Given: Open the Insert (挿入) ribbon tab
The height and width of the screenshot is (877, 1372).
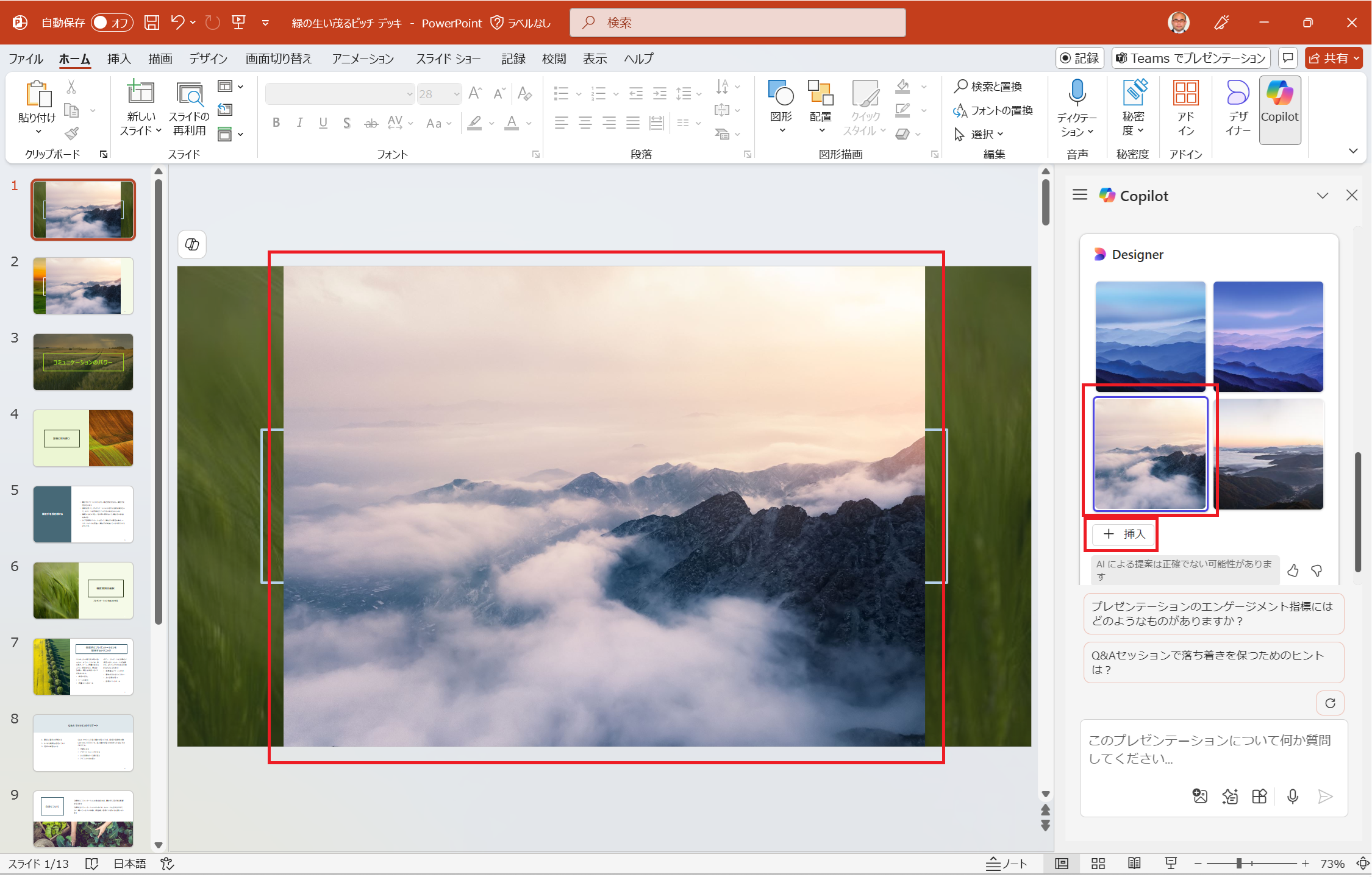Looking at the screenshot, I should 119,59.
